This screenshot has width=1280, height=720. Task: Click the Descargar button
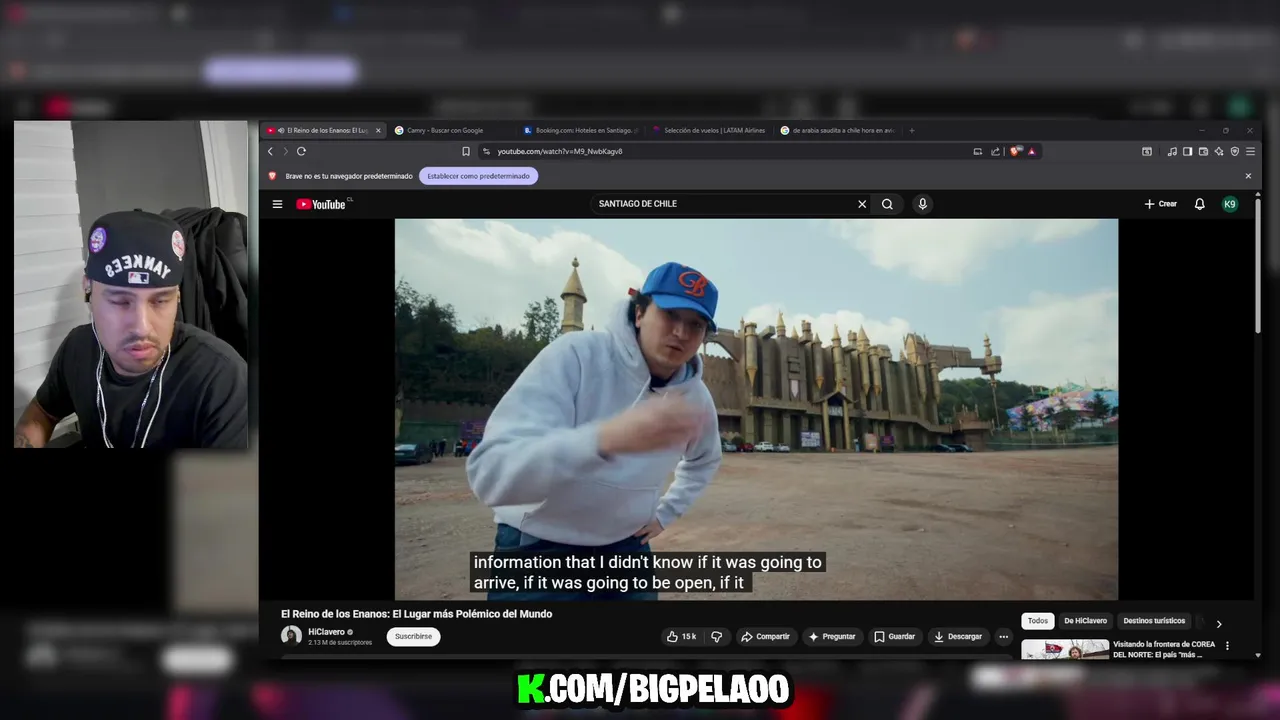click(958, 636)
